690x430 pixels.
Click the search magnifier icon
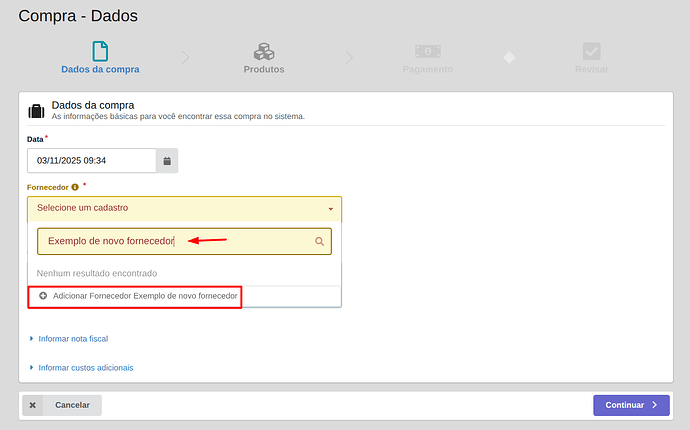tap(320, 241)
